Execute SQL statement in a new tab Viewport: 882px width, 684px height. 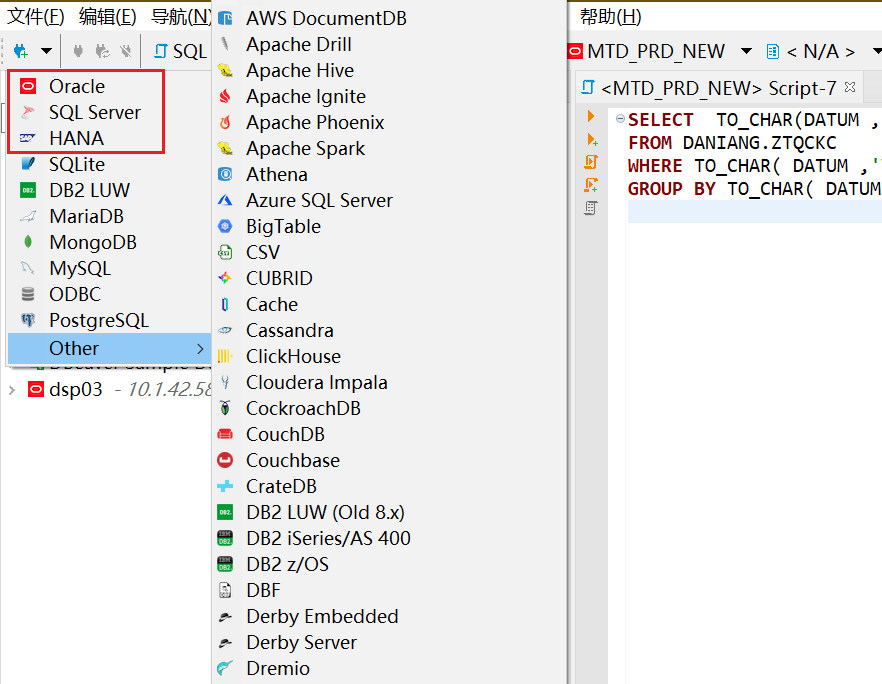click(591, 140)
